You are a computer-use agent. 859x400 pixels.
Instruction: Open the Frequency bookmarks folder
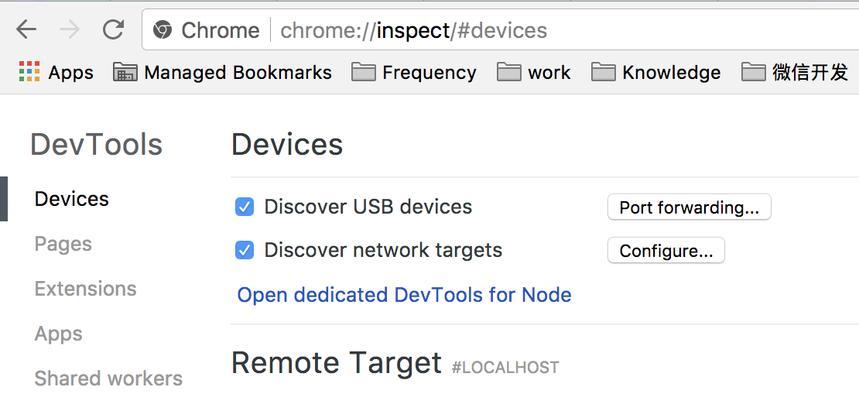pyautogui.click(x=414, y=72)
